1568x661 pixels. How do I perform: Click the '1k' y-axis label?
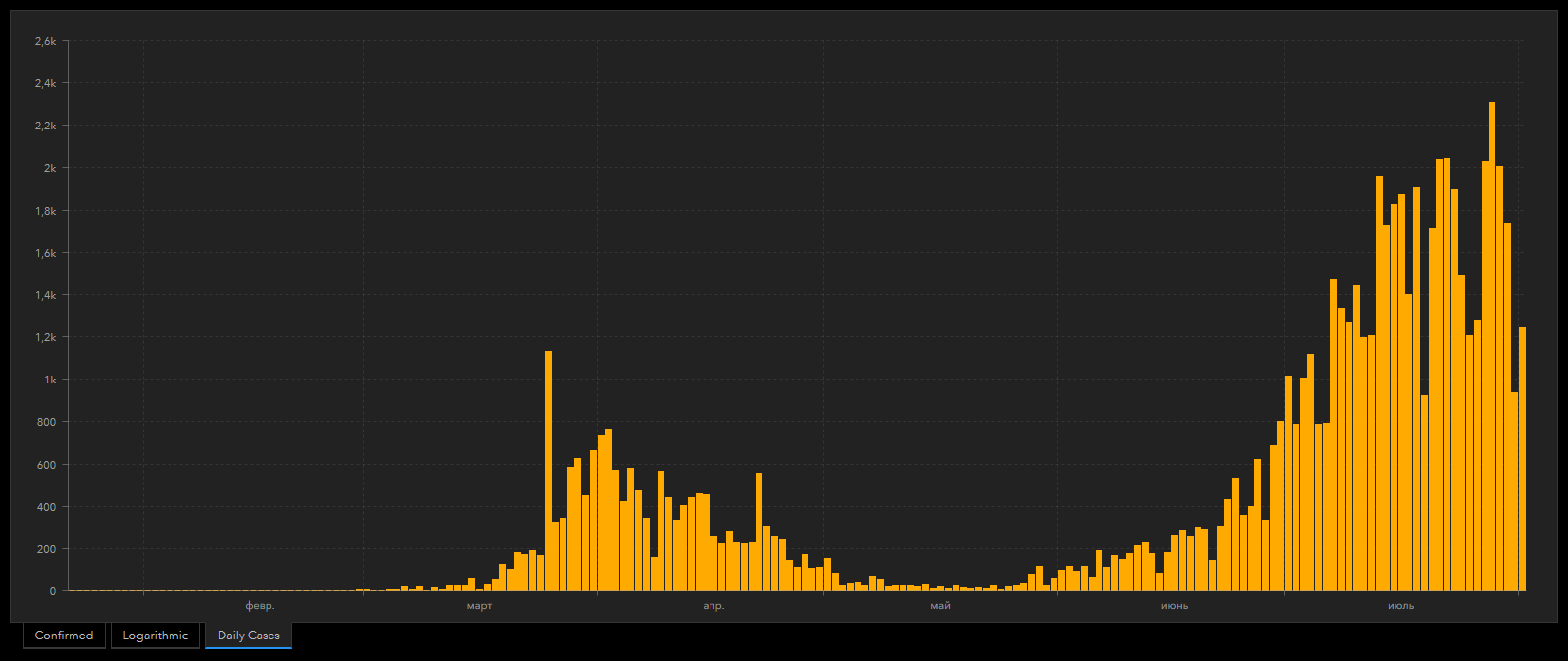[50, 380]
